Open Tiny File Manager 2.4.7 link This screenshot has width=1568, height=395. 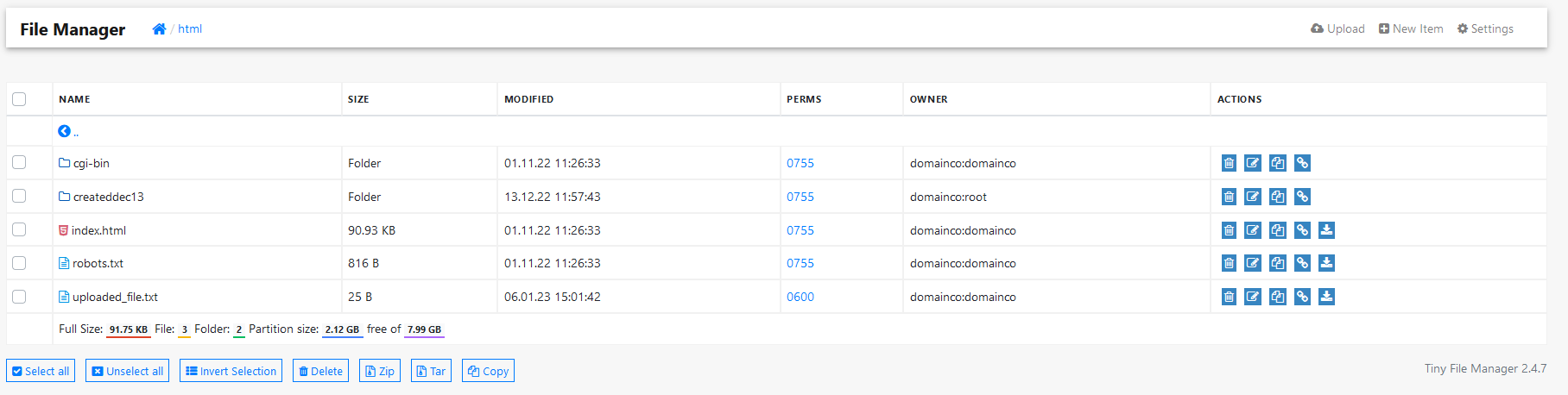pos(1485,368)
